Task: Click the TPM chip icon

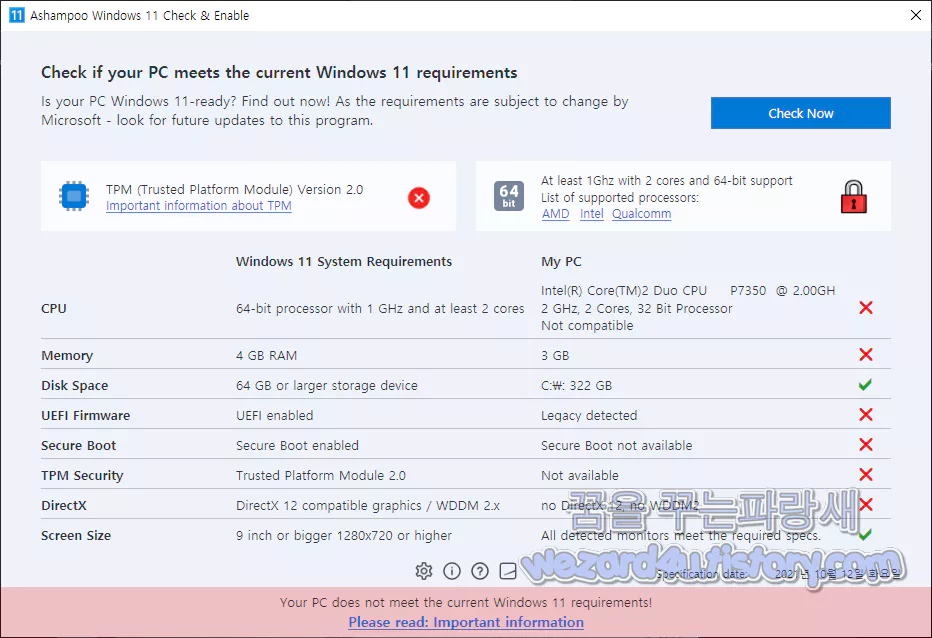Action: (74, 196)
